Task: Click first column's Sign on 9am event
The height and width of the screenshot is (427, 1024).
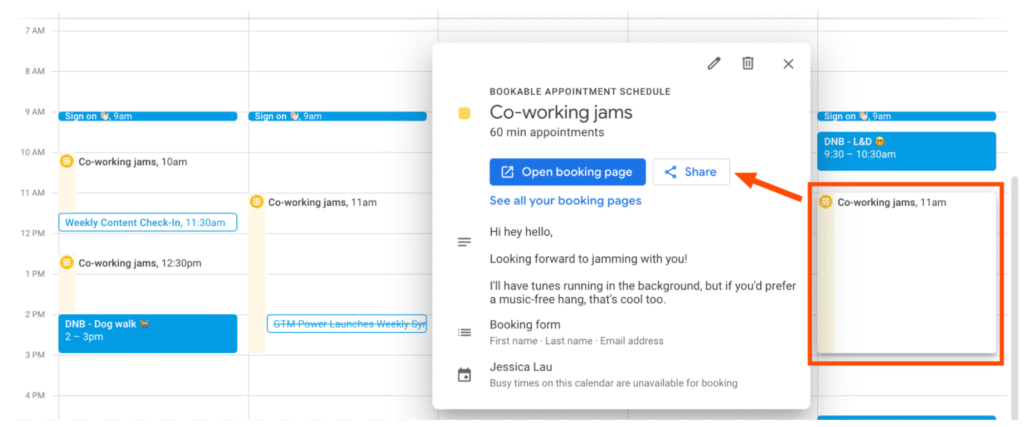Action: pos(147,116)
